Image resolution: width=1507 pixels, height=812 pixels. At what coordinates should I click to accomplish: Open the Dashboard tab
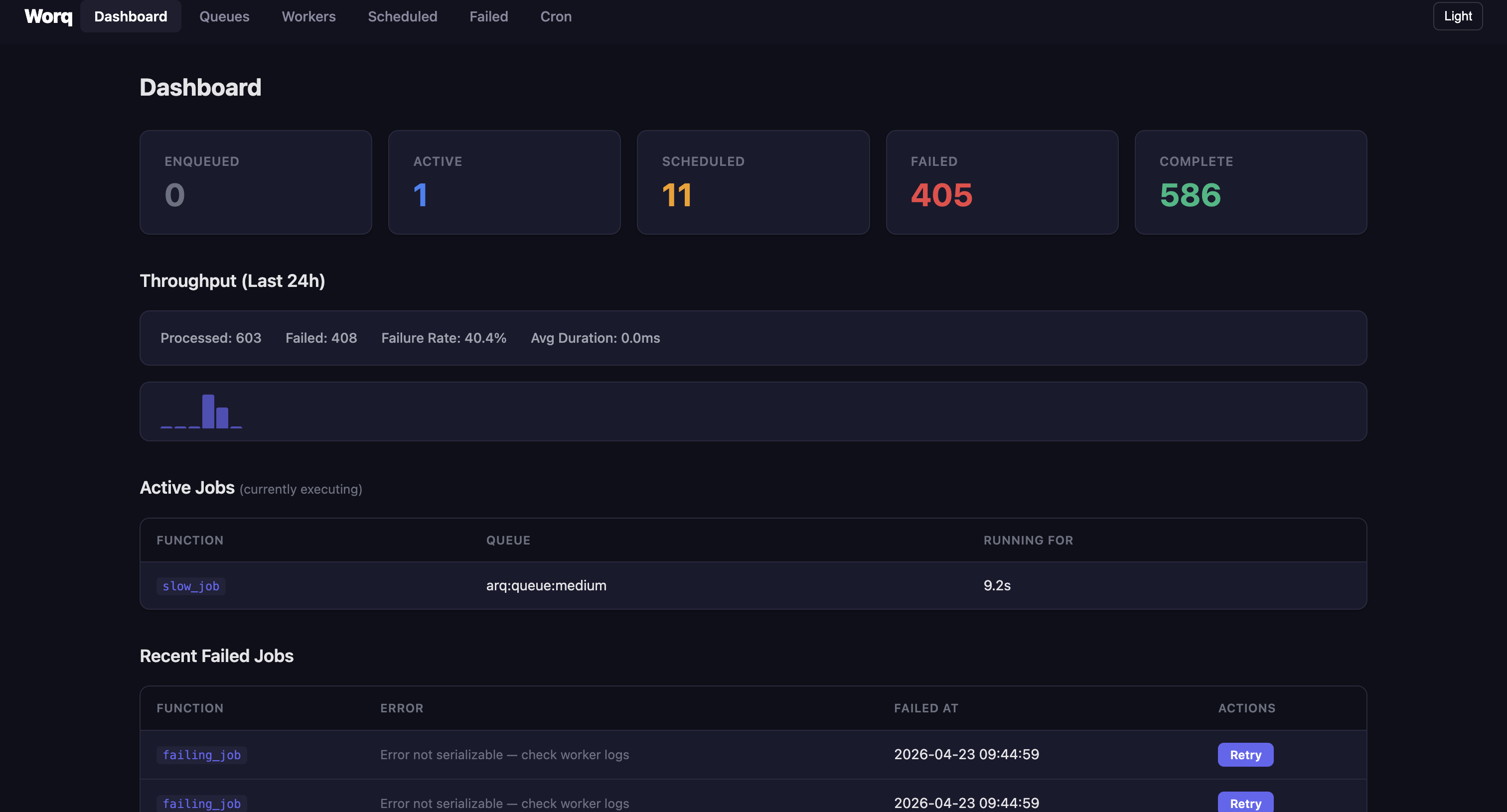point(131,16)
